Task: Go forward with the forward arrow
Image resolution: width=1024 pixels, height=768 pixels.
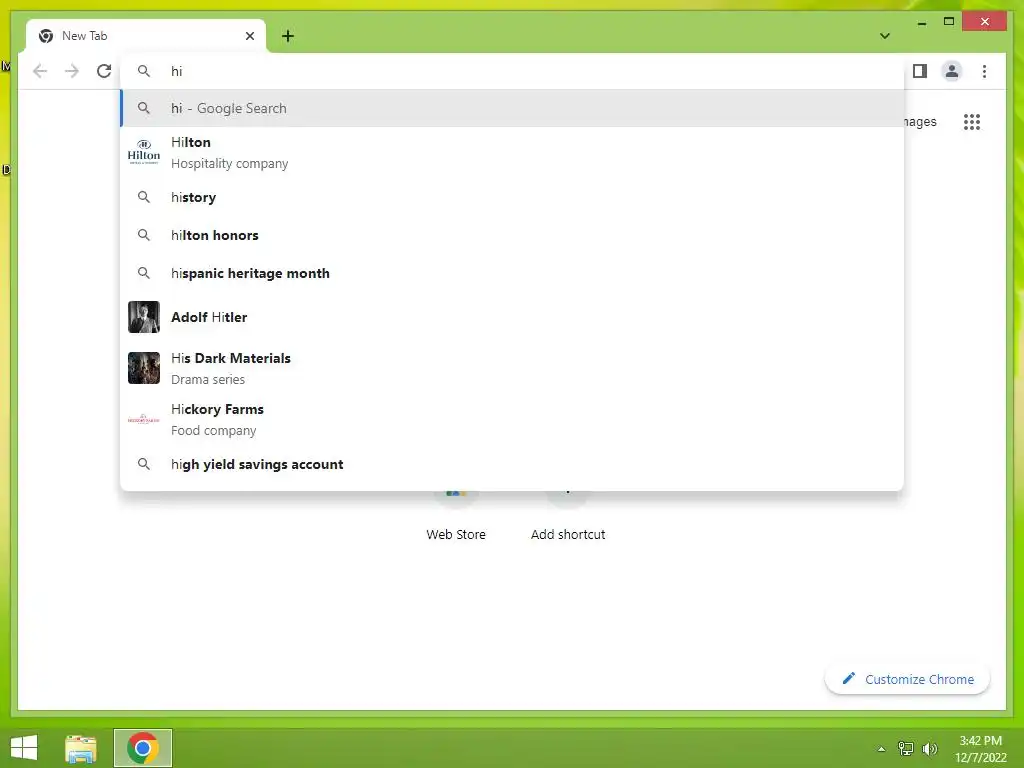Action: pyautogui.click(x=72, y=71)
